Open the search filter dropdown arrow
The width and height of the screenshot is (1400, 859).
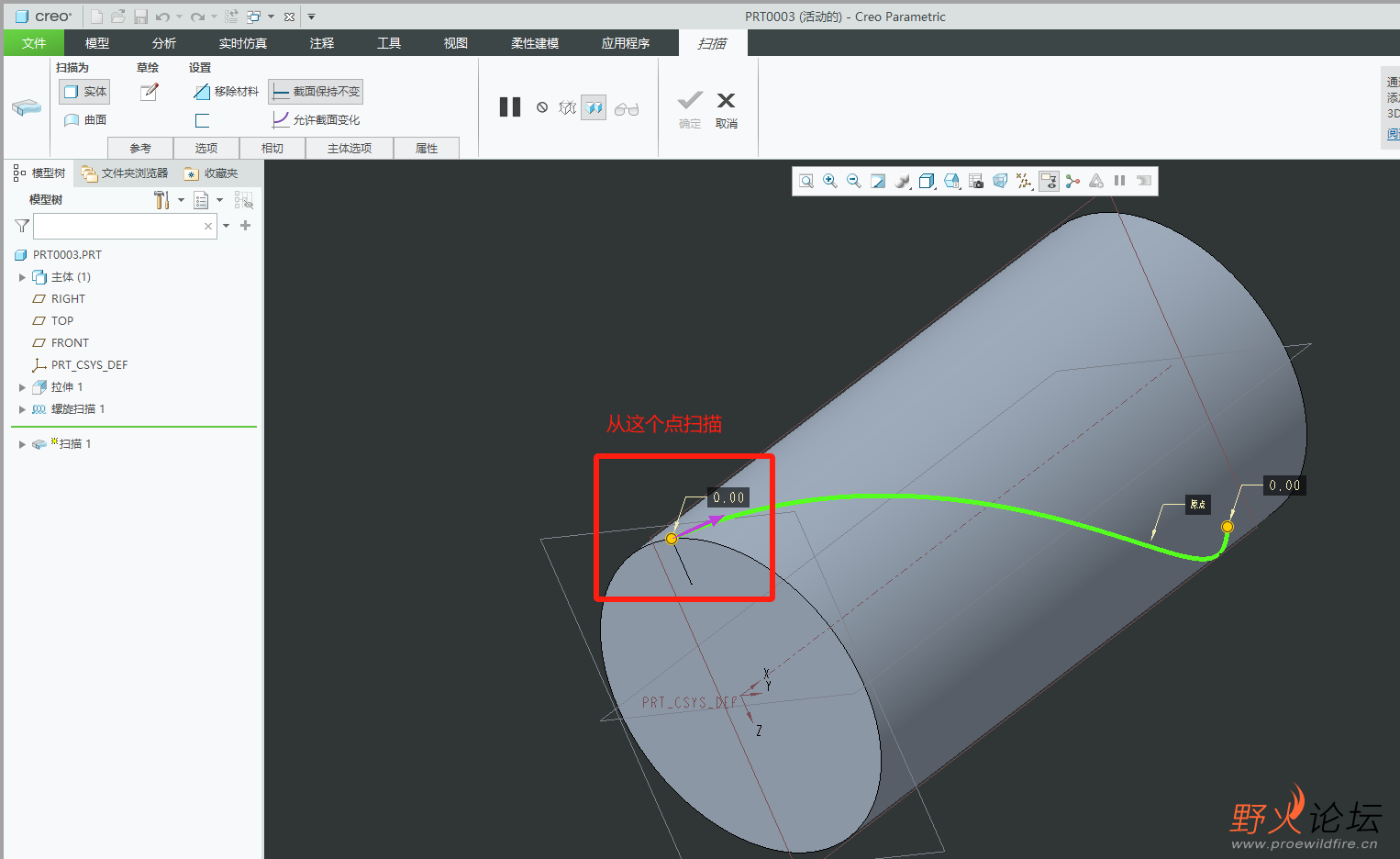(x=226, y=226)
